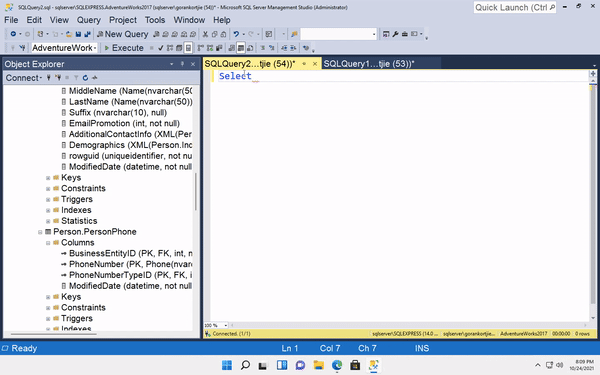Screen dimensions: 600x375
Task: Open Microsoft Edge from the taskbar
Action: click(x=337, y=365)
